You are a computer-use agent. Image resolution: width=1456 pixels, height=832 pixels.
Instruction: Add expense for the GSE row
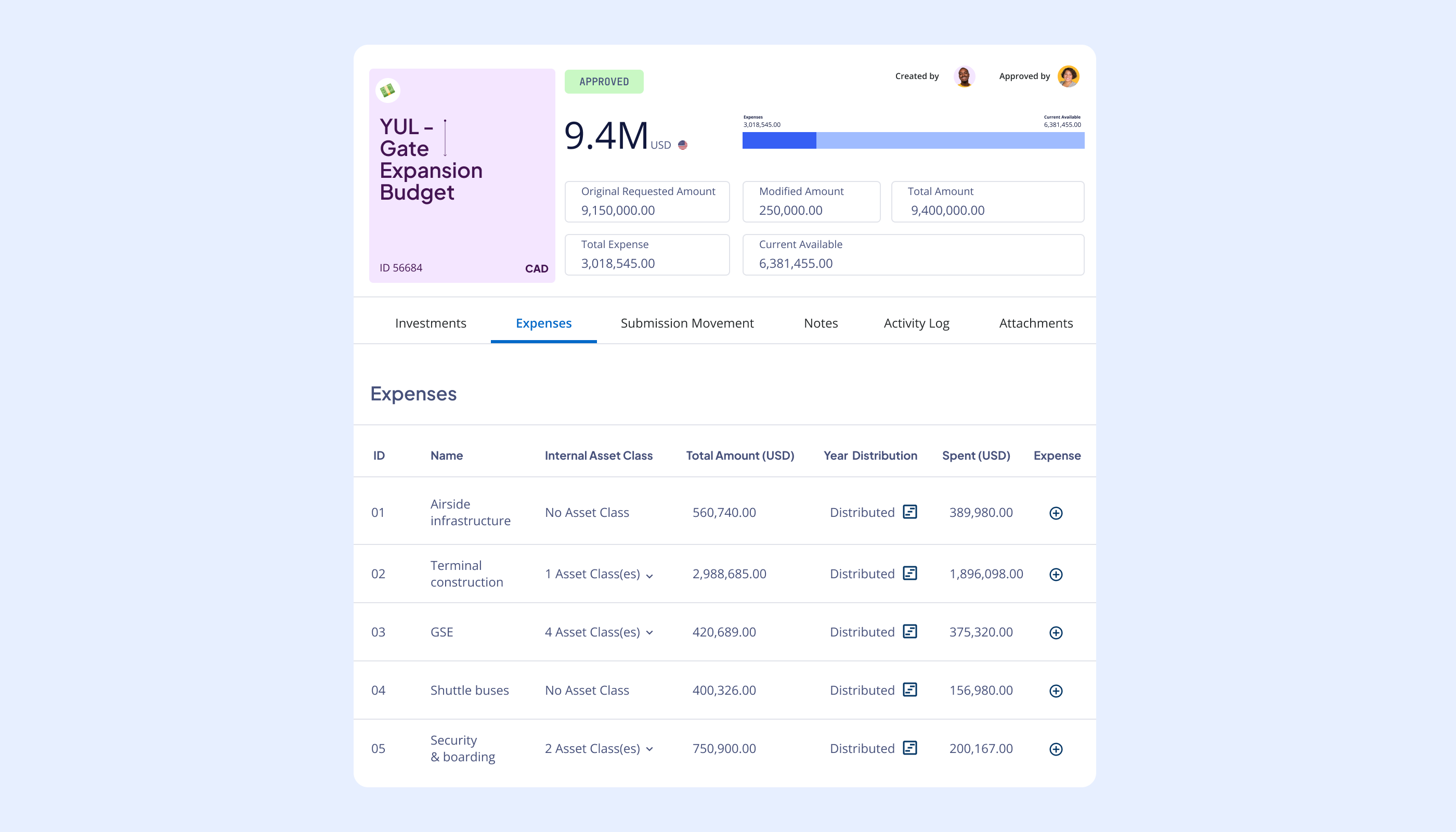1056,632
